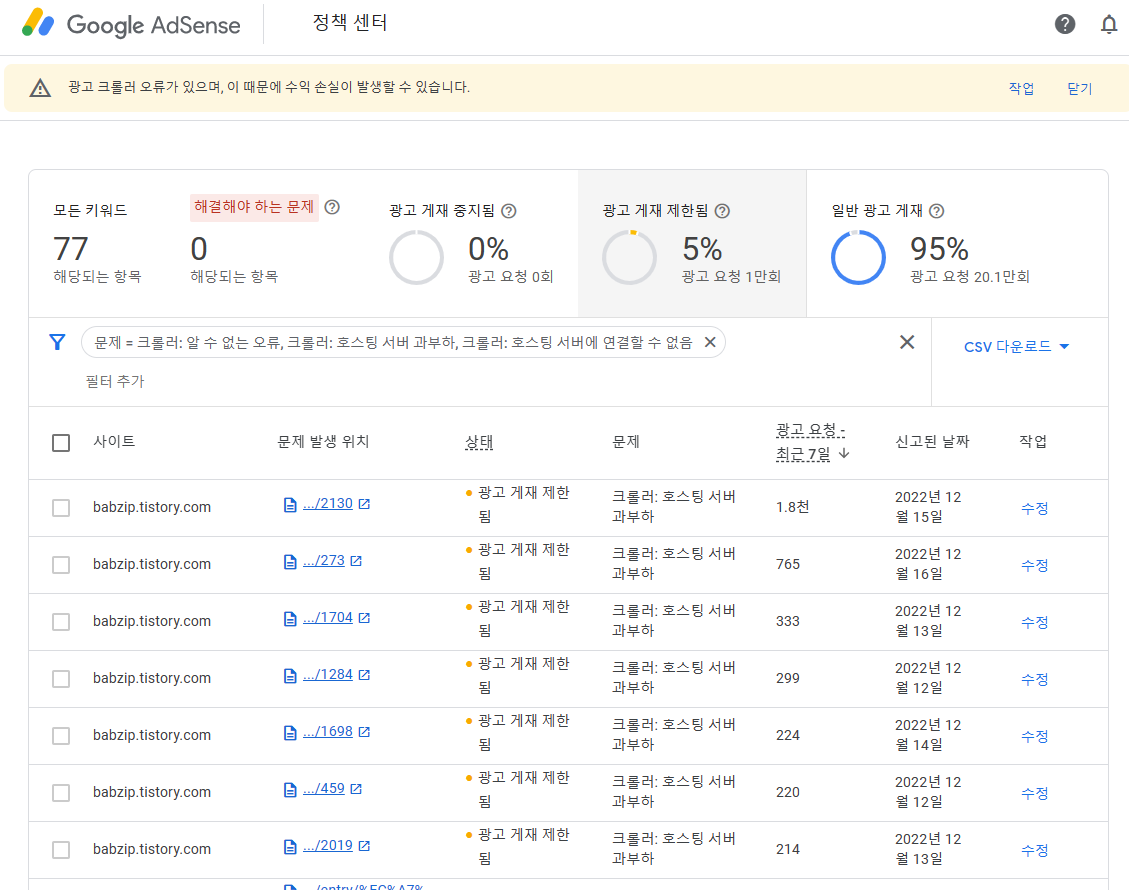The image size is (1129, 890).
Task: Click the 필터 추가 input field
Action: [115, 382]
